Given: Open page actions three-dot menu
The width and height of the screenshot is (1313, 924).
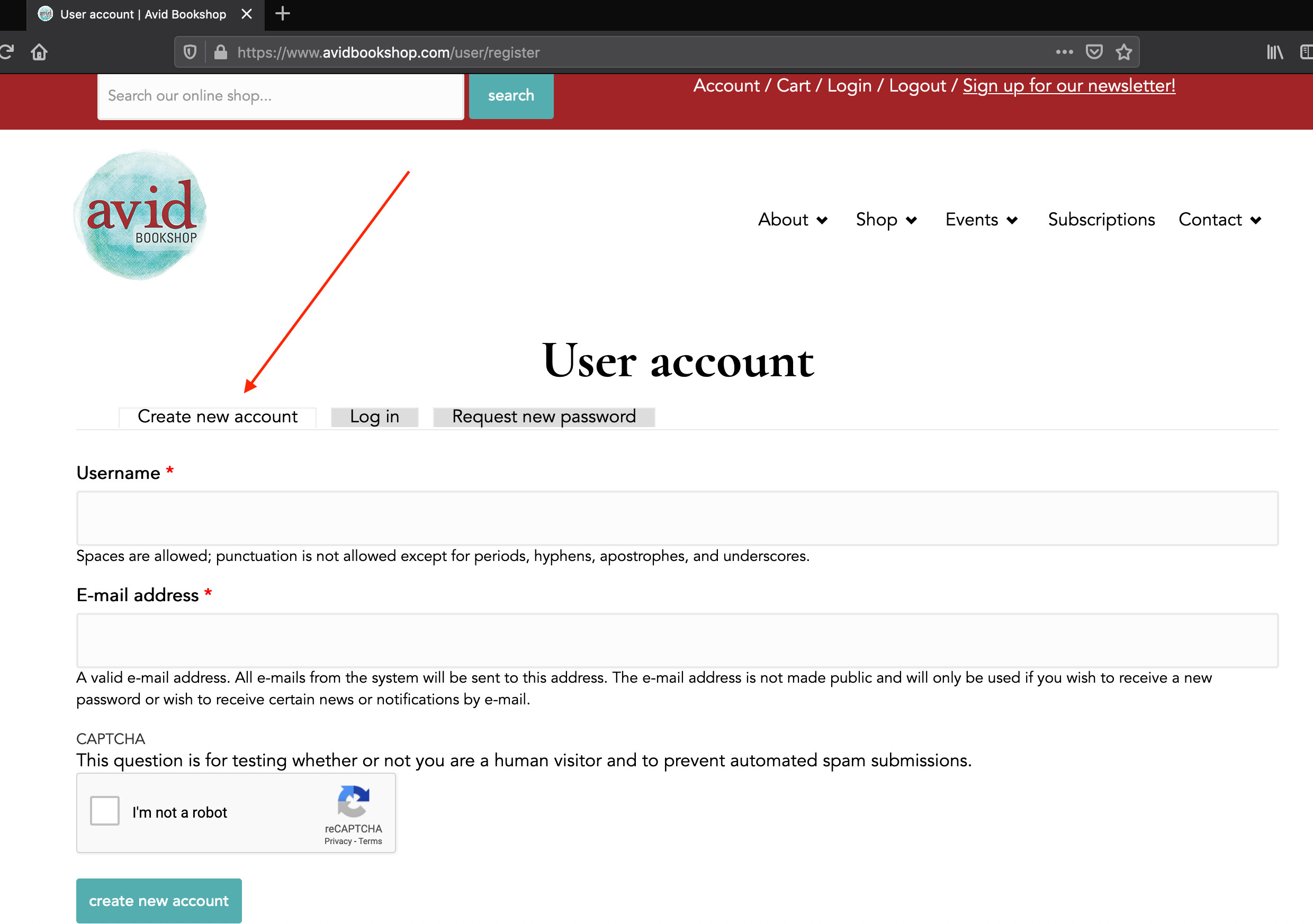Looking at the screenshot, I should click(1064, 52).
